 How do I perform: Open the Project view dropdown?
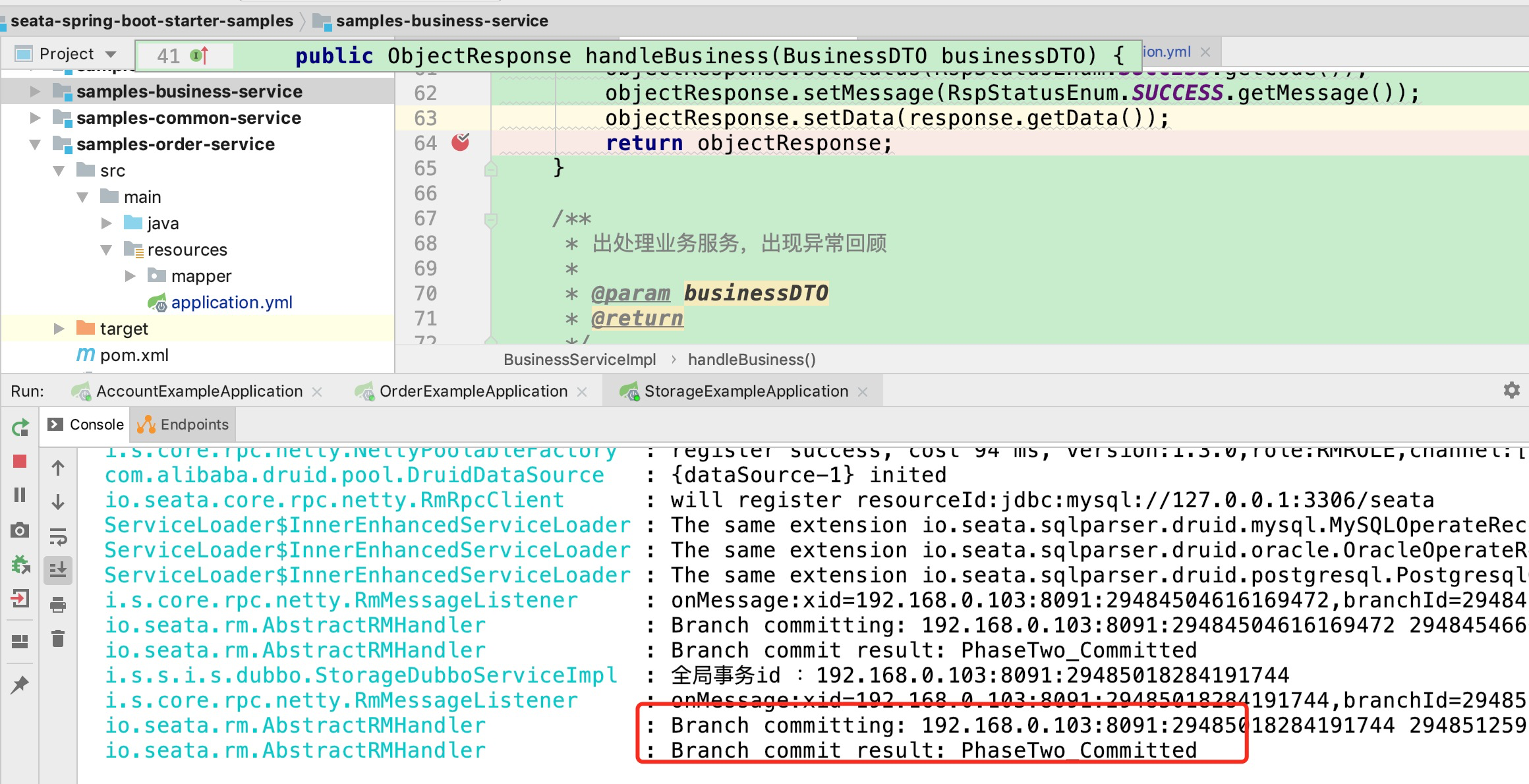pos(111,54)
